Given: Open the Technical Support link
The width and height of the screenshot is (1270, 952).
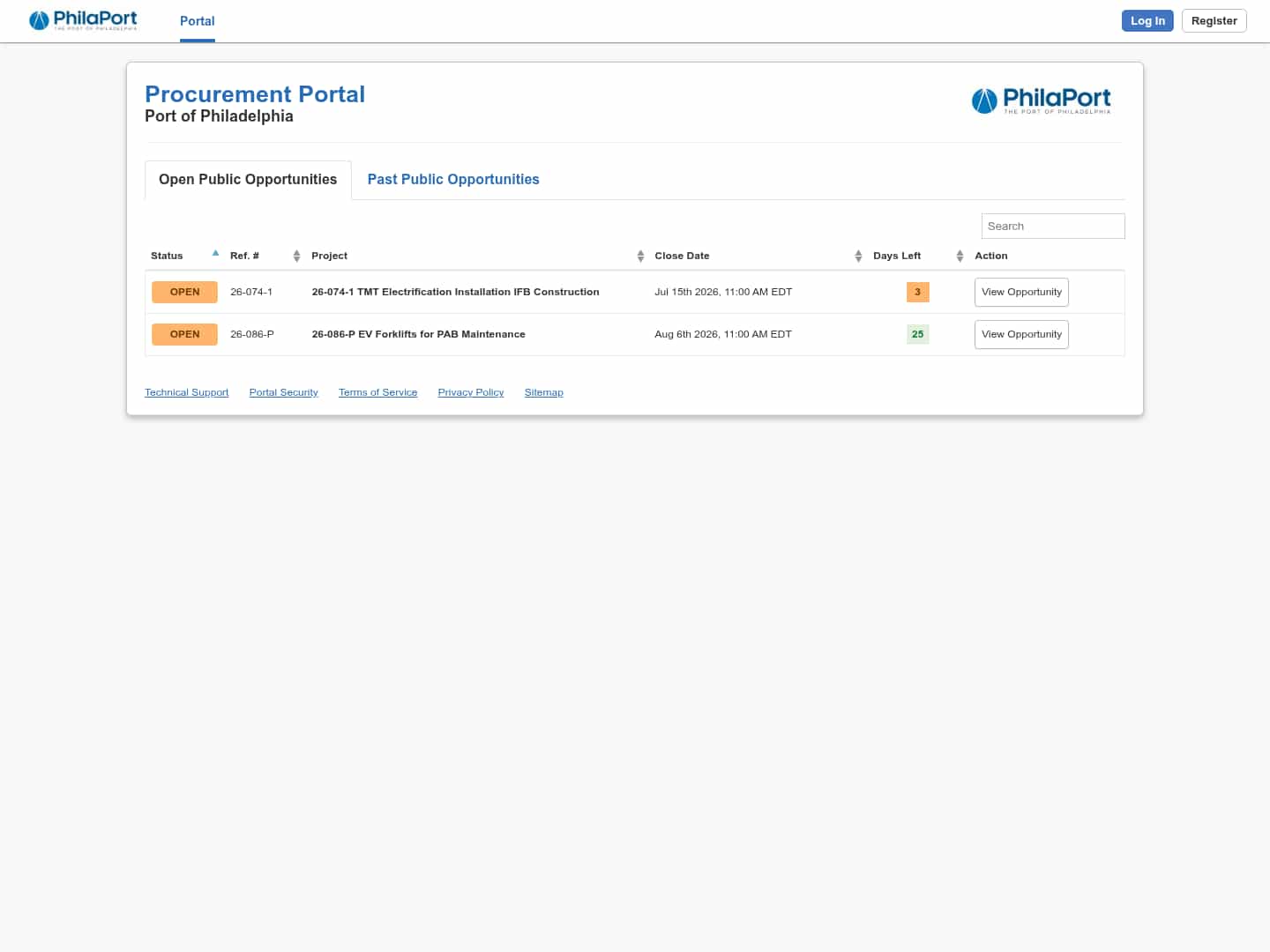Looking at the screenshot, I should [x=186, y=392].
